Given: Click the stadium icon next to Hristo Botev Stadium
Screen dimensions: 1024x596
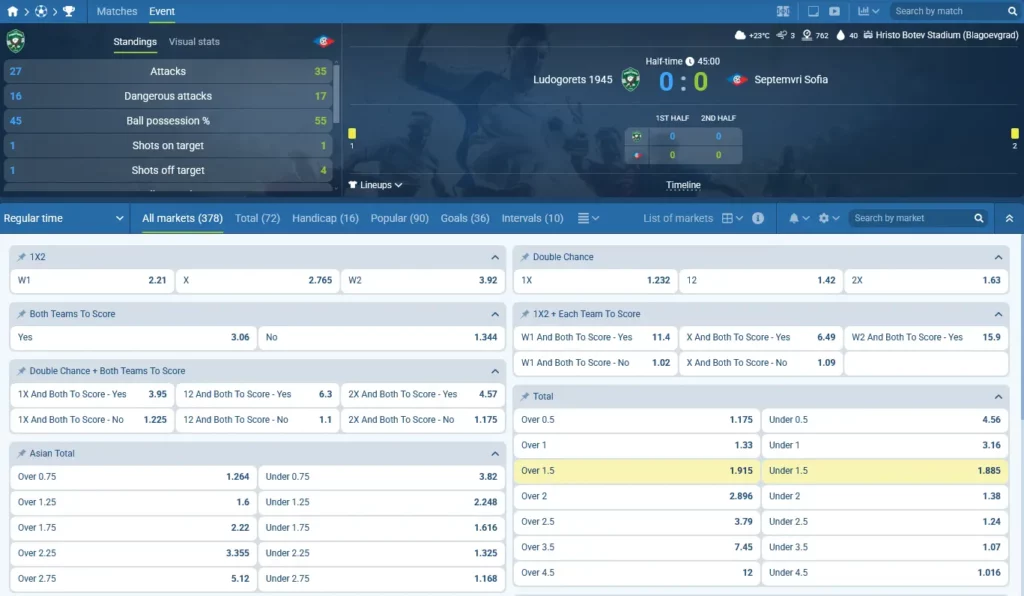Looking at the screenshot, I should [868, 35].
